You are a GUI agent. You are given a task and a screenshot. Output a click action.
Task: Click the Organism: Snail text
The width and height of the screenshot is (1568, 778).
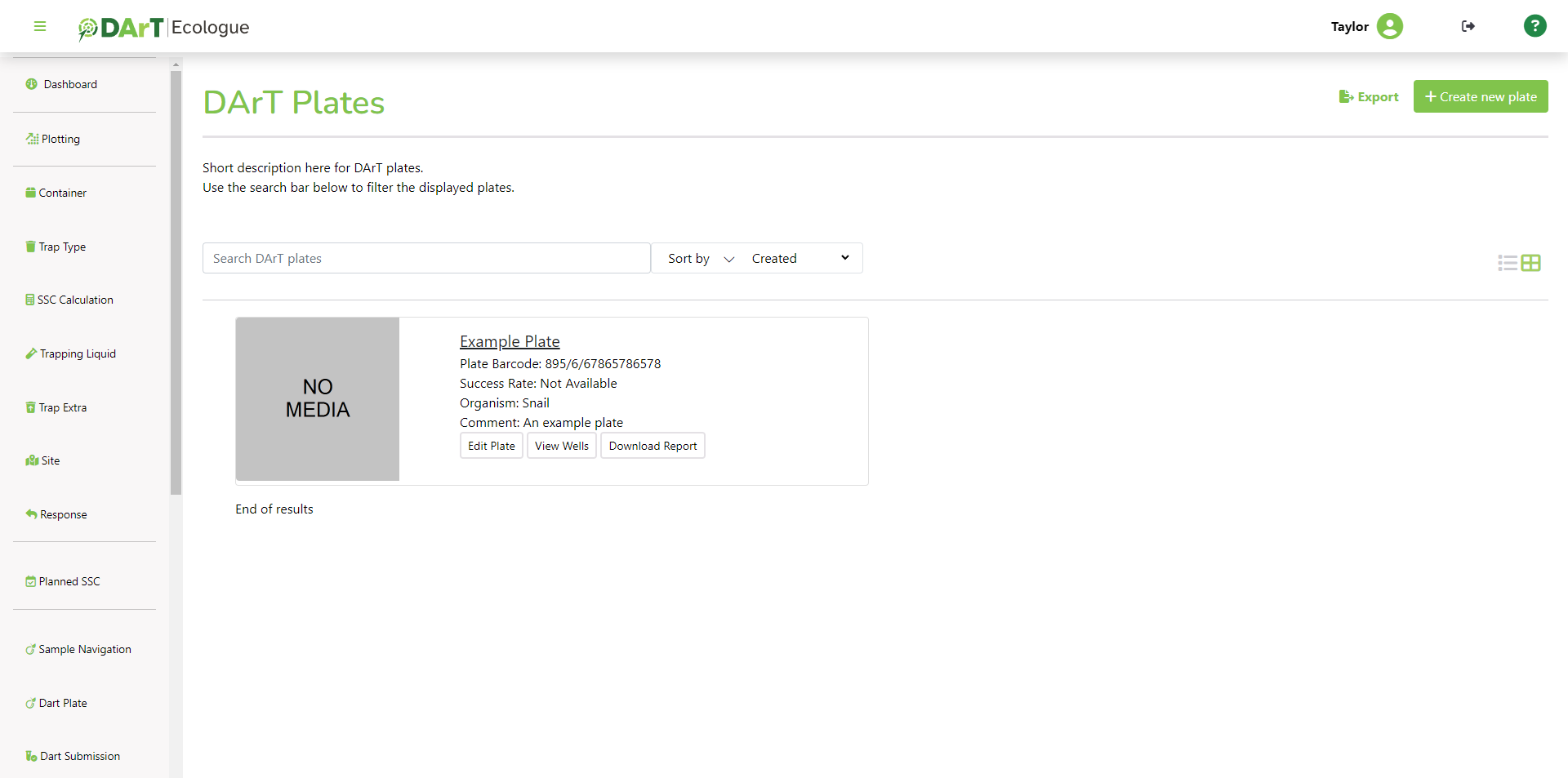click(x=505, y=403)
